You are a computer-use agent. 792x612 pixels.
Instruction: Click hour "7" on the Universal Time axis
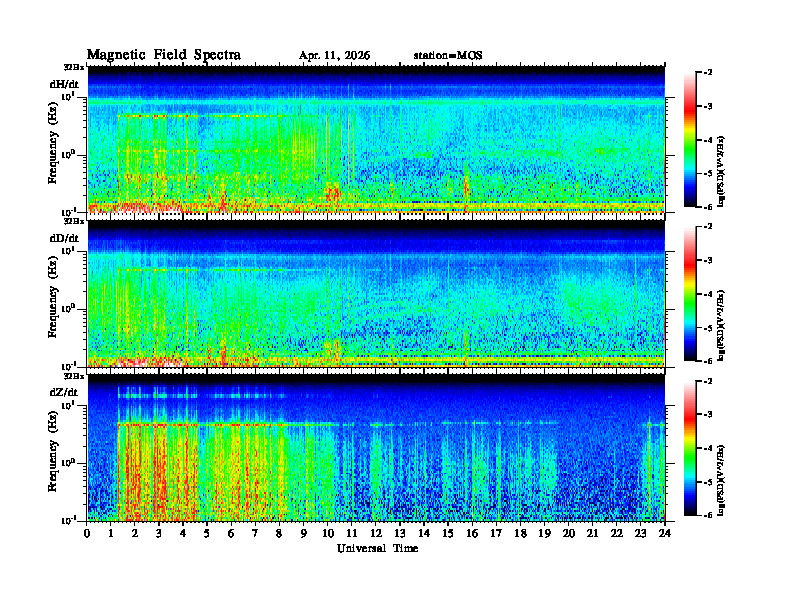[x=255, y=534]
